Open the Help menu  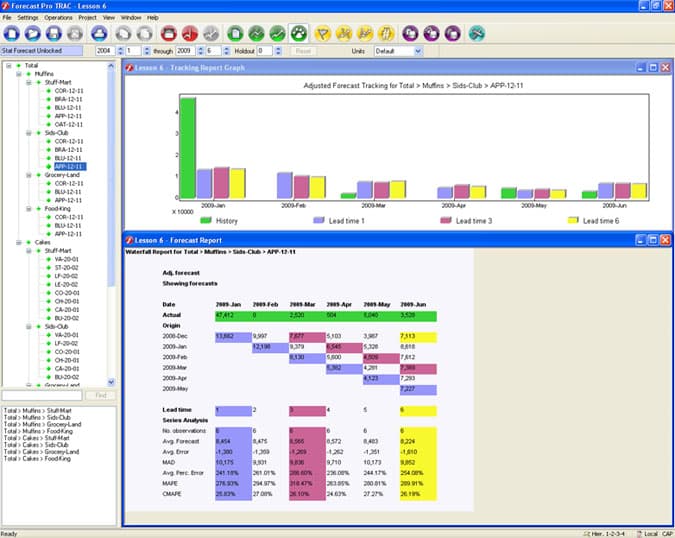(x=153, y=18)
